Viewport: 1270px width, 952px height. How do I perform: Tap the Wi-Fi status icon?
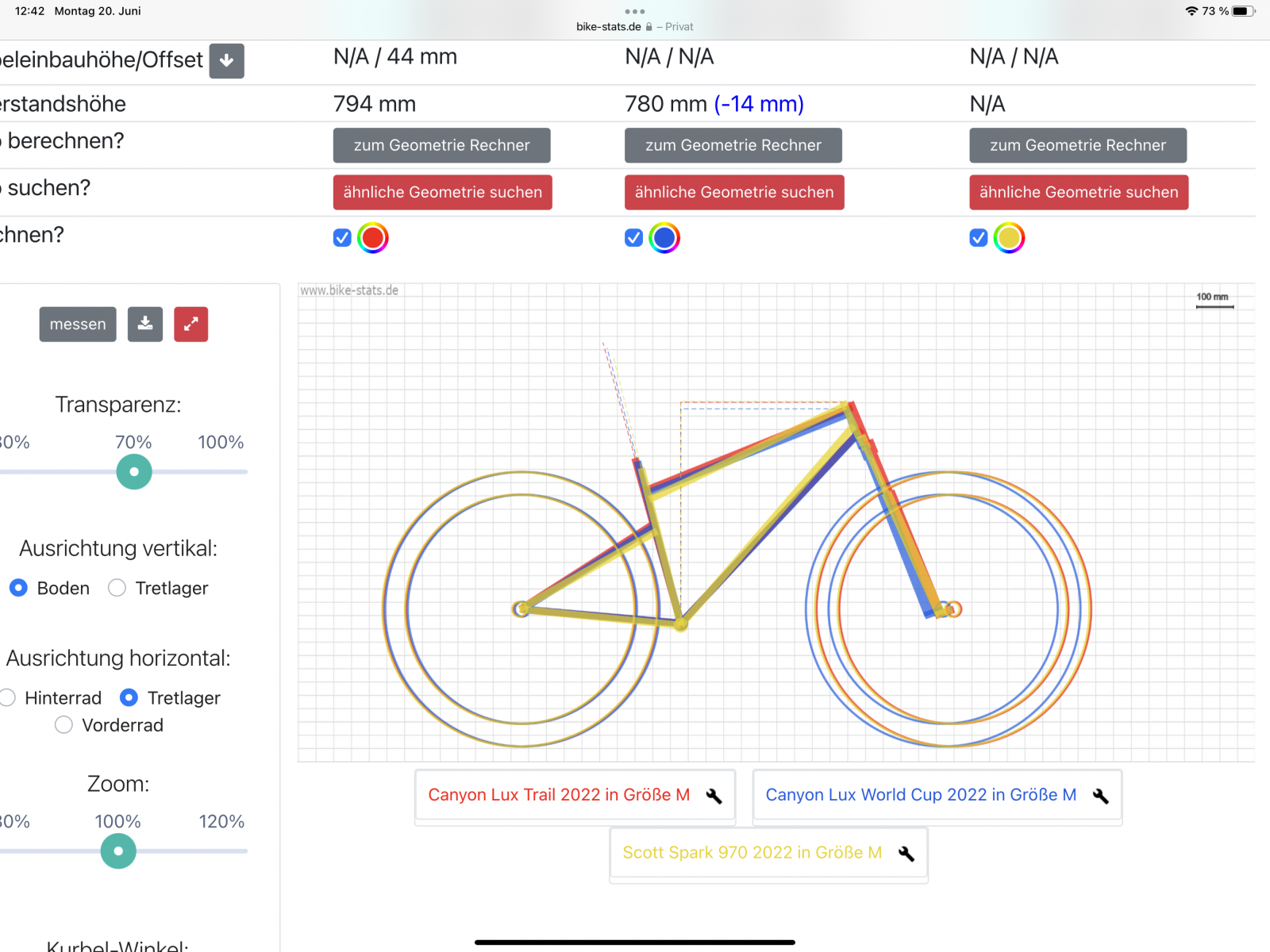(x=1191, y=11)
